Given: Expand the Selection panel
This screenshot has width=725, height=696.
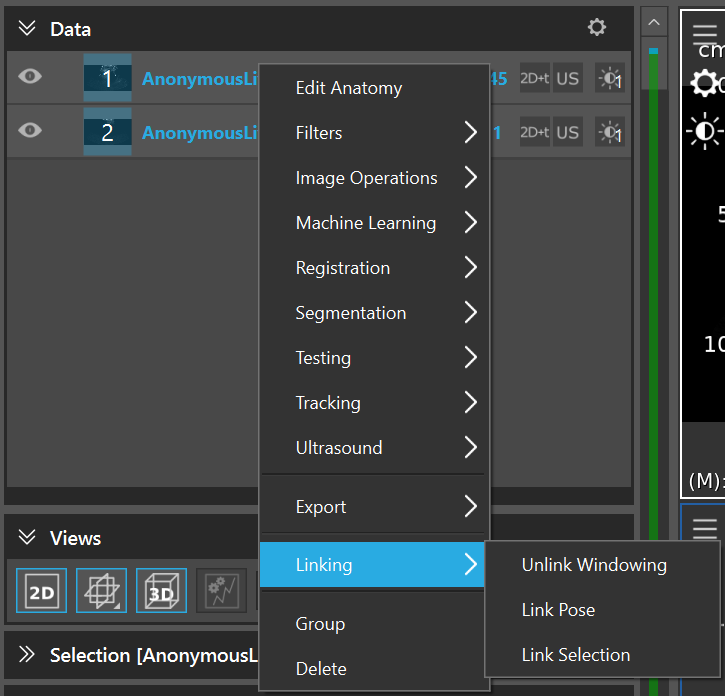Looking at the screenshot, I should pos(27,655).
